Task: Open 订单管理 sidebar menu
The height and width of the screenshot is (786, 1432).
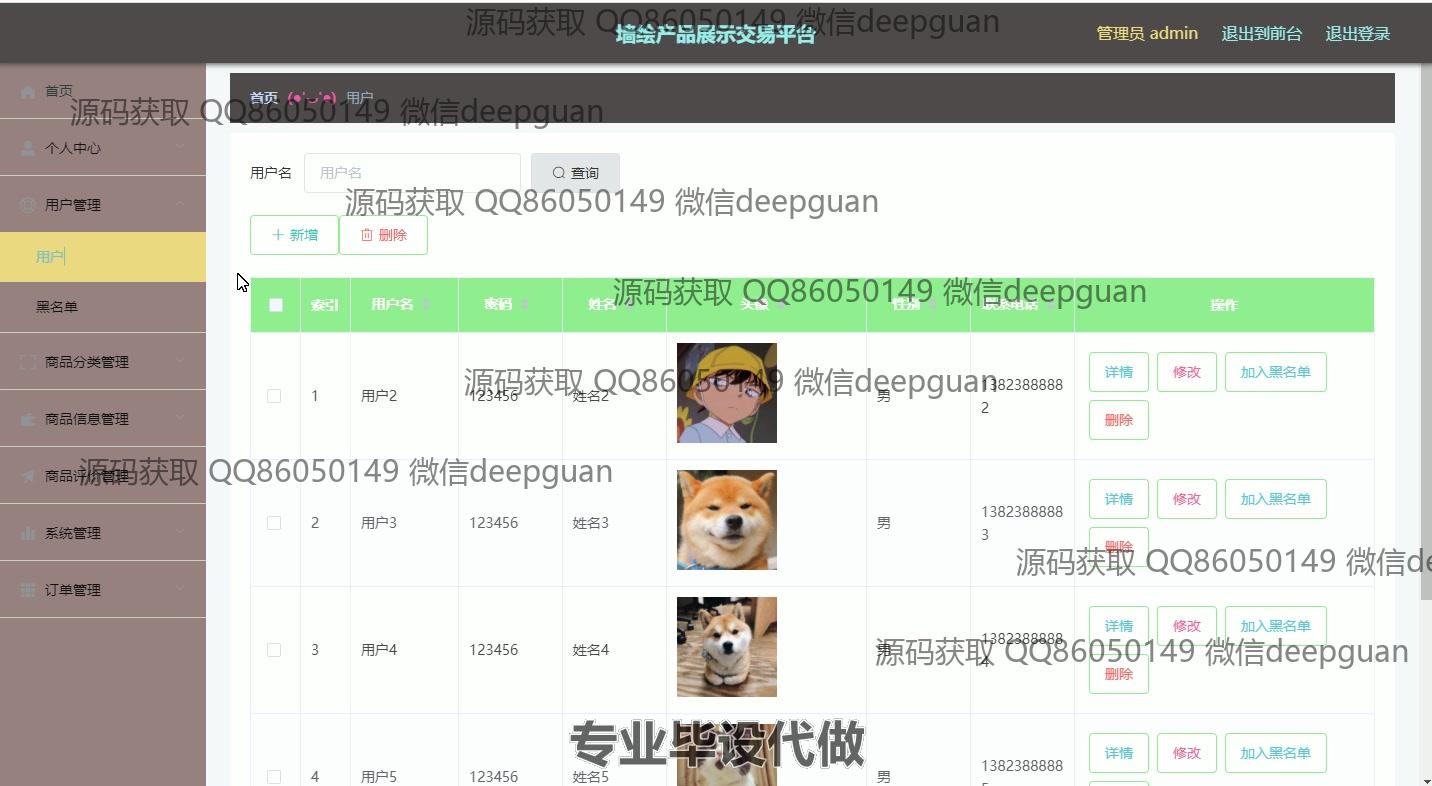Action: pyautogui.click(x=103, y=590)
